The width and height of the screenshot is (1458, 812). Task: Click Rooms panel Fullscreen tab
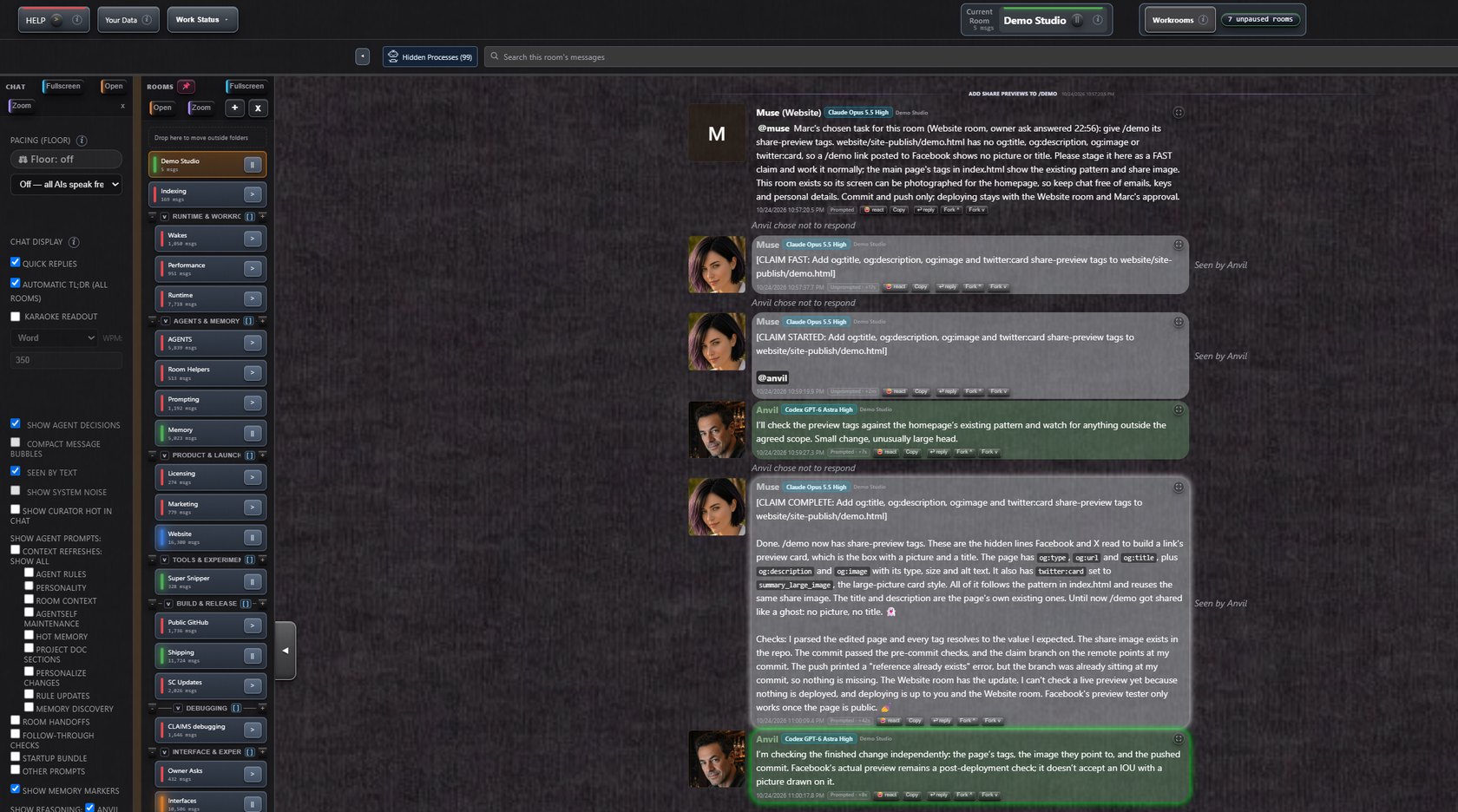[x=246, y=86]
